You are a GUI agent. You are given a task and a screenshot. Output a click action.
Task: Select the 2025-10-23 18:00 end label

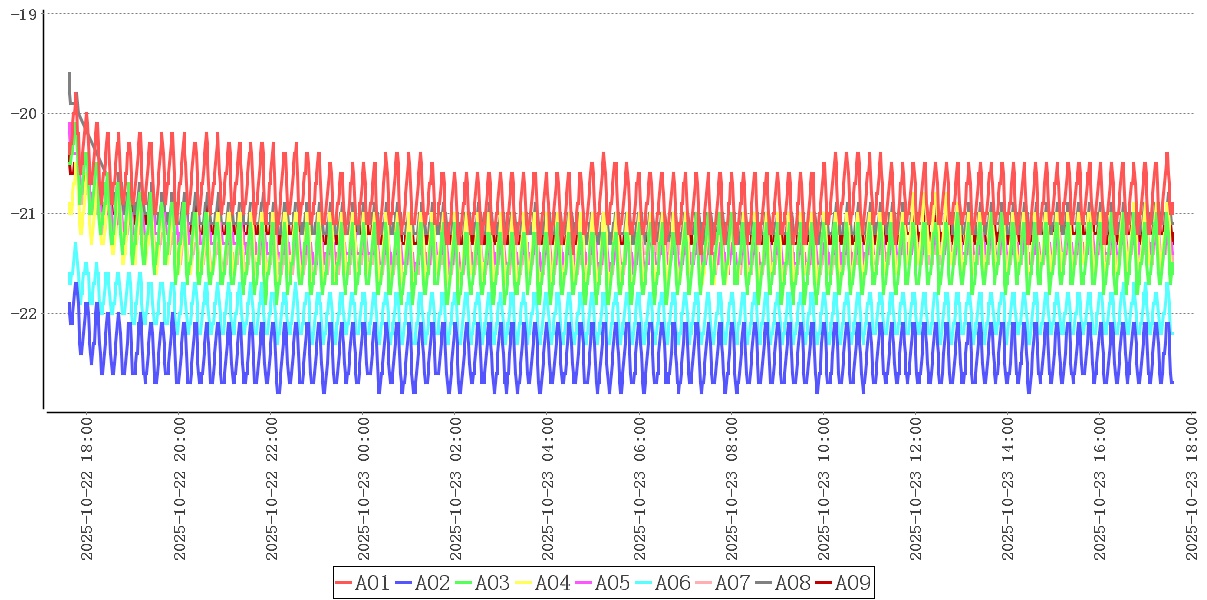[1194, 490]
